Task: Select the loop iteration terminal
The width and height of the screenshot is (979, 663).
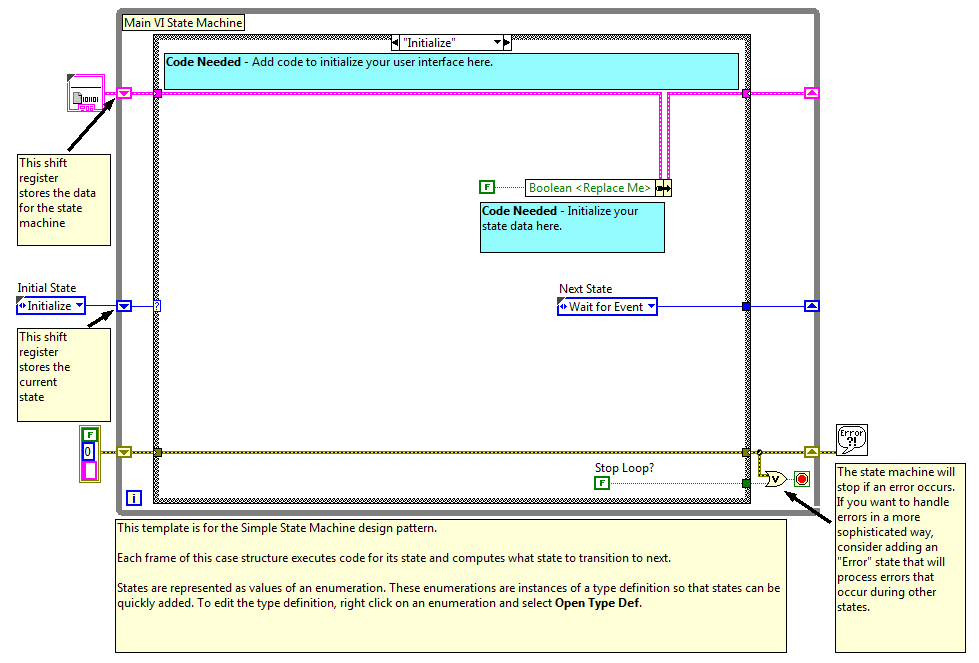Action: [x=134, y=497]
